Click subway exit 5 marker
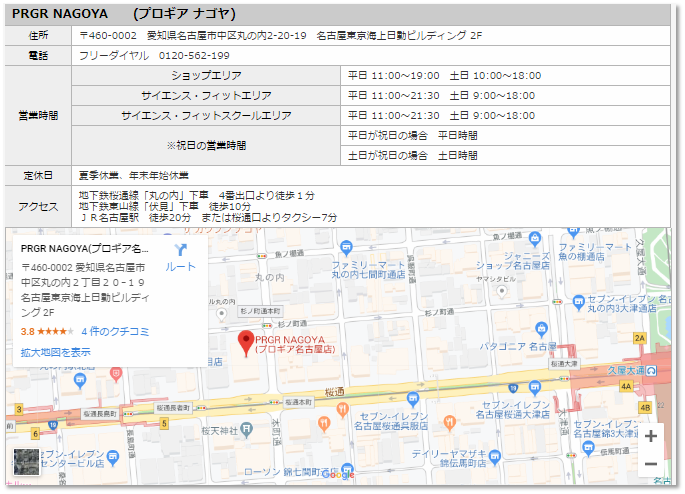This screenshot has width=685, height=494. pyautogui.click(x=164, y=423)
